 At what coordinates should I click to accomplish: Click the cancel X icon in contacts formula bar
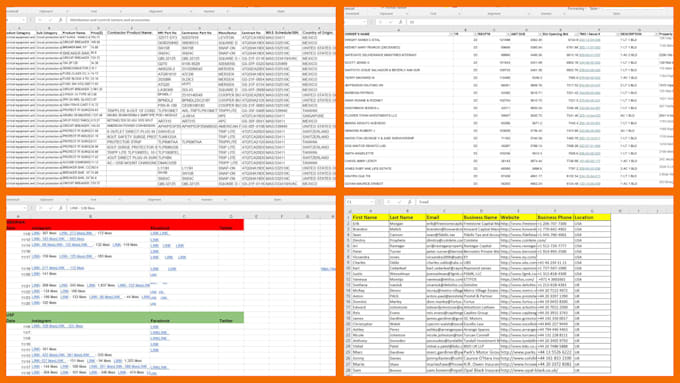[x=388, y=202]
